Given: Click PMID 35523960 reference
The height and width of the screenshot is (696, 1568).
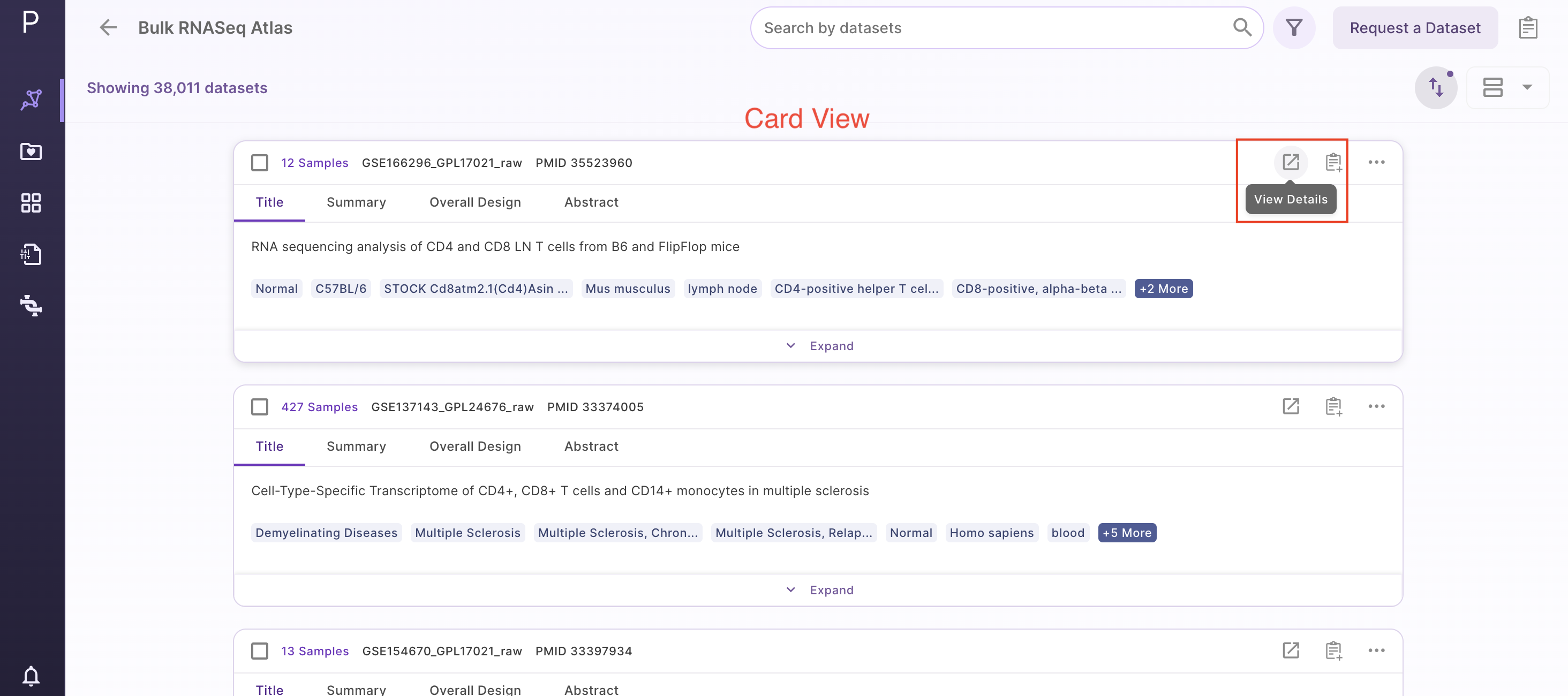Looking at the screenshot, I should click(x=584, y=162).
